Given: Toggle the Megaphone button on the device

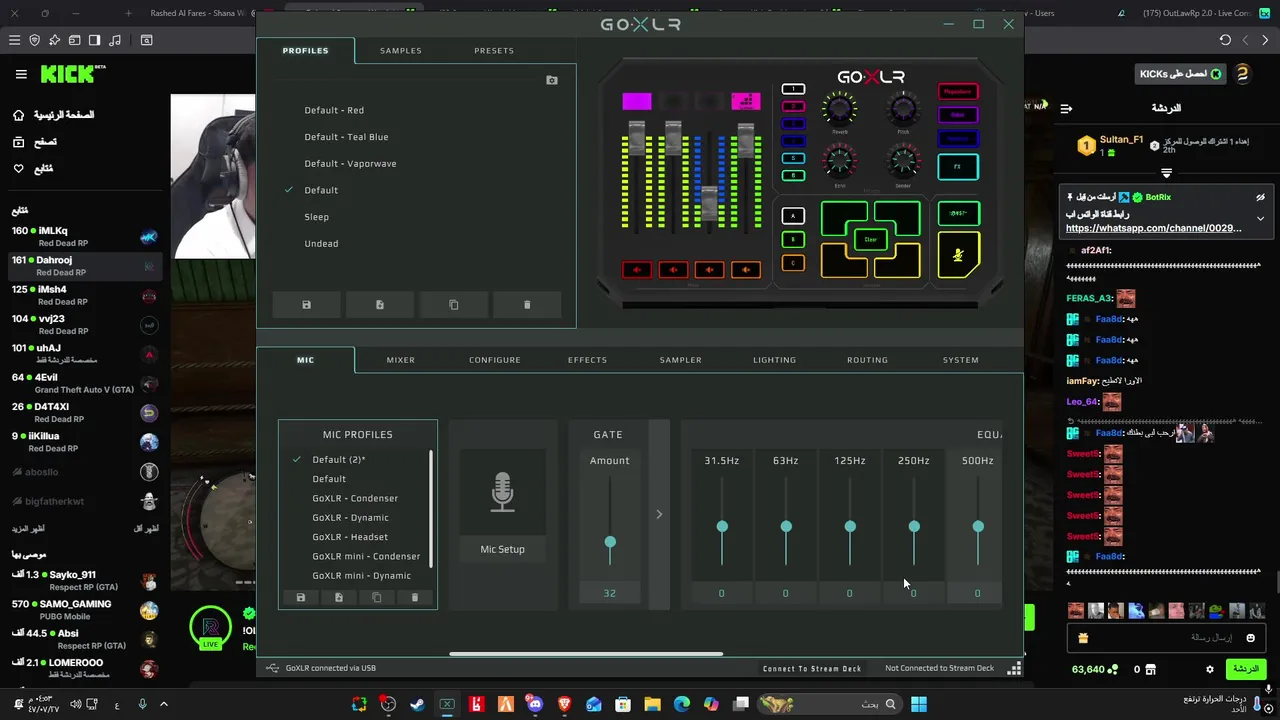Looking at the screenshot, I should (x=958, y=92).
